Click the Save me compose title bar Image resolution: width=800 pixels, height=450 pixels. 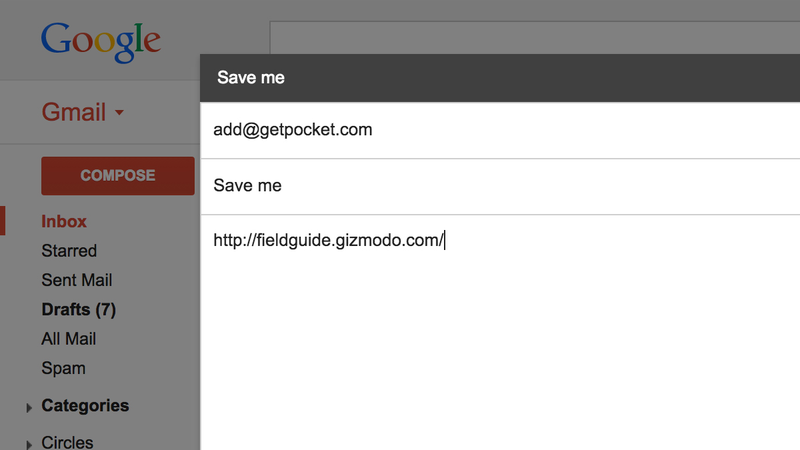(x=500, y=78)
